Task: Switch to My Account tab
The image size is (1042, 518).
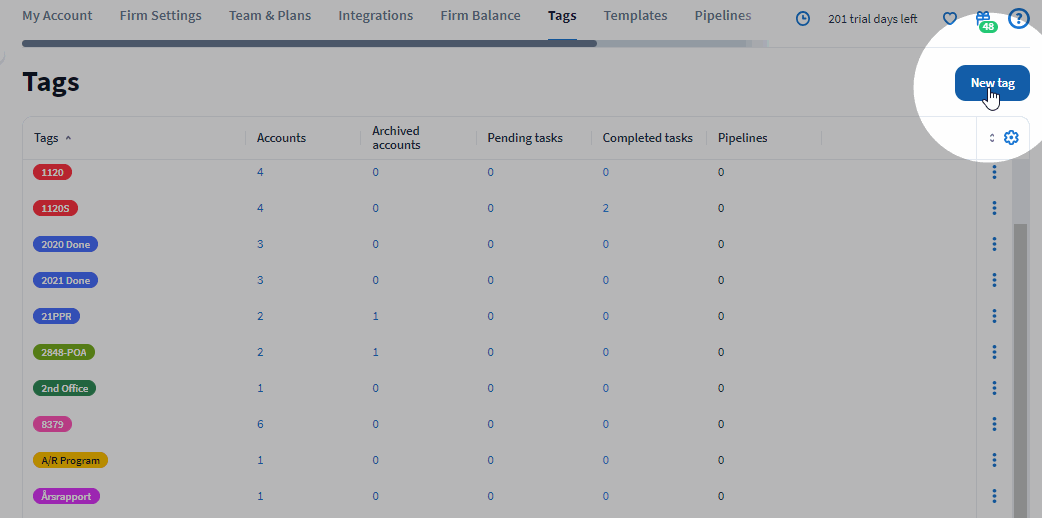Action: pos(57,15)
